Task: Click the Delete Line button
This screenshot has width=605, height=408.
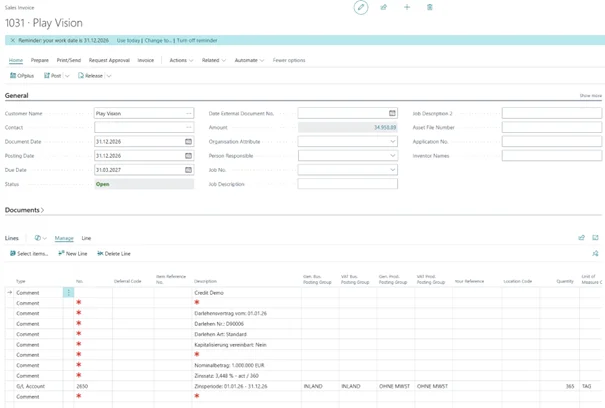Action: coord(114,254)
